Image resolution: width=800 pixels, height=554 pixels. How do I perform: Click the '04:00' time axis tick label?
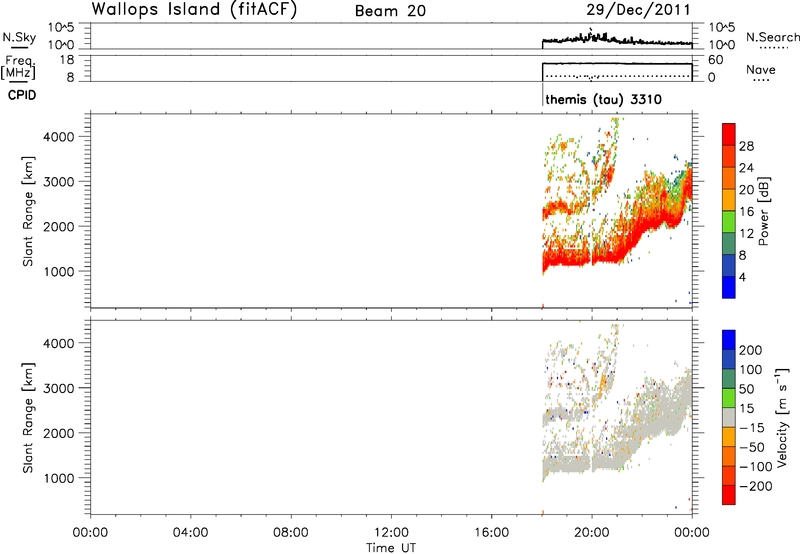(x=190, y=533)
